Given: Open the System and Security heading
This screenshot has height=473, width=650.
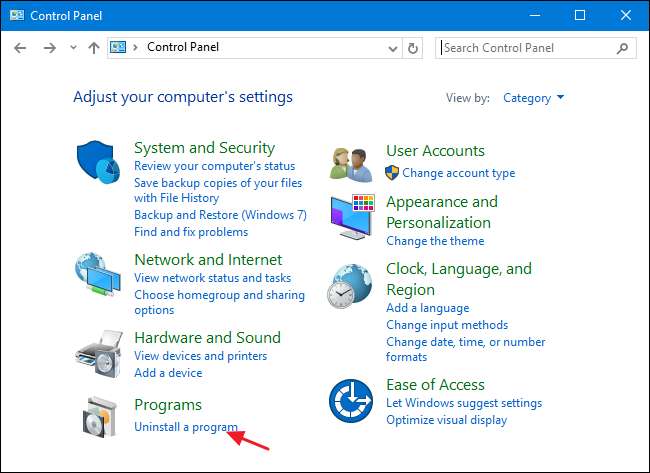Looking at the screenshot, I should coord(204,148).
